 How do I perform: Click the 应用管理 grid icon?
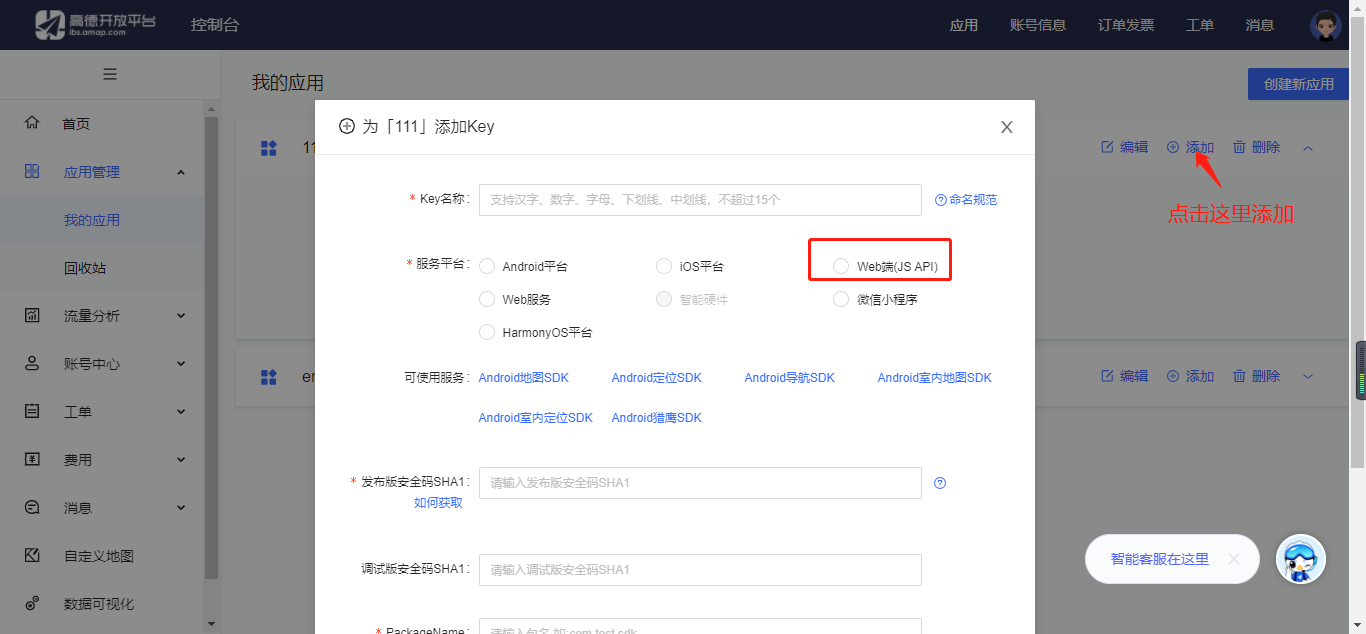(x=32, y=171)
